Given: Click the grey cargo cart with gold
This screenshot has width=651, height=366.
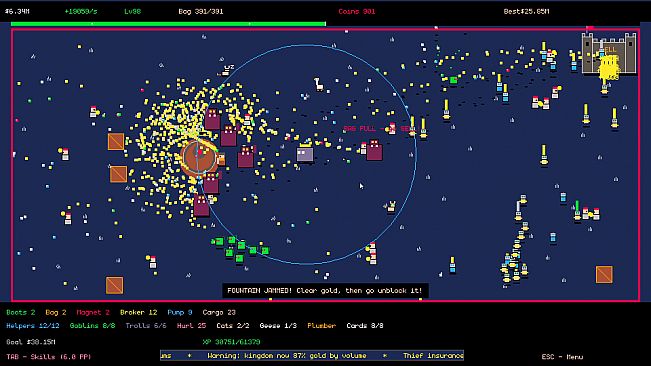Looking at the screenshot, I should [x=305, y=153].
